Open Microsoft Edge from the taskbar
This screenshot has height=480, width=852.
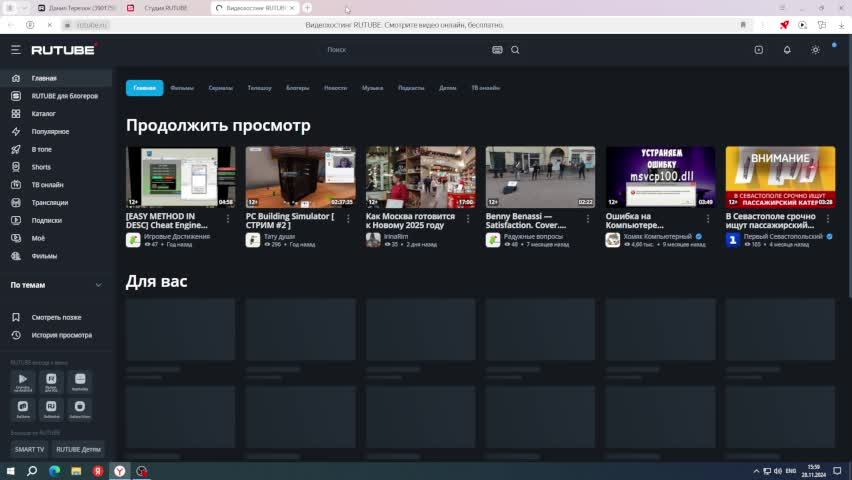coord(54,471)
